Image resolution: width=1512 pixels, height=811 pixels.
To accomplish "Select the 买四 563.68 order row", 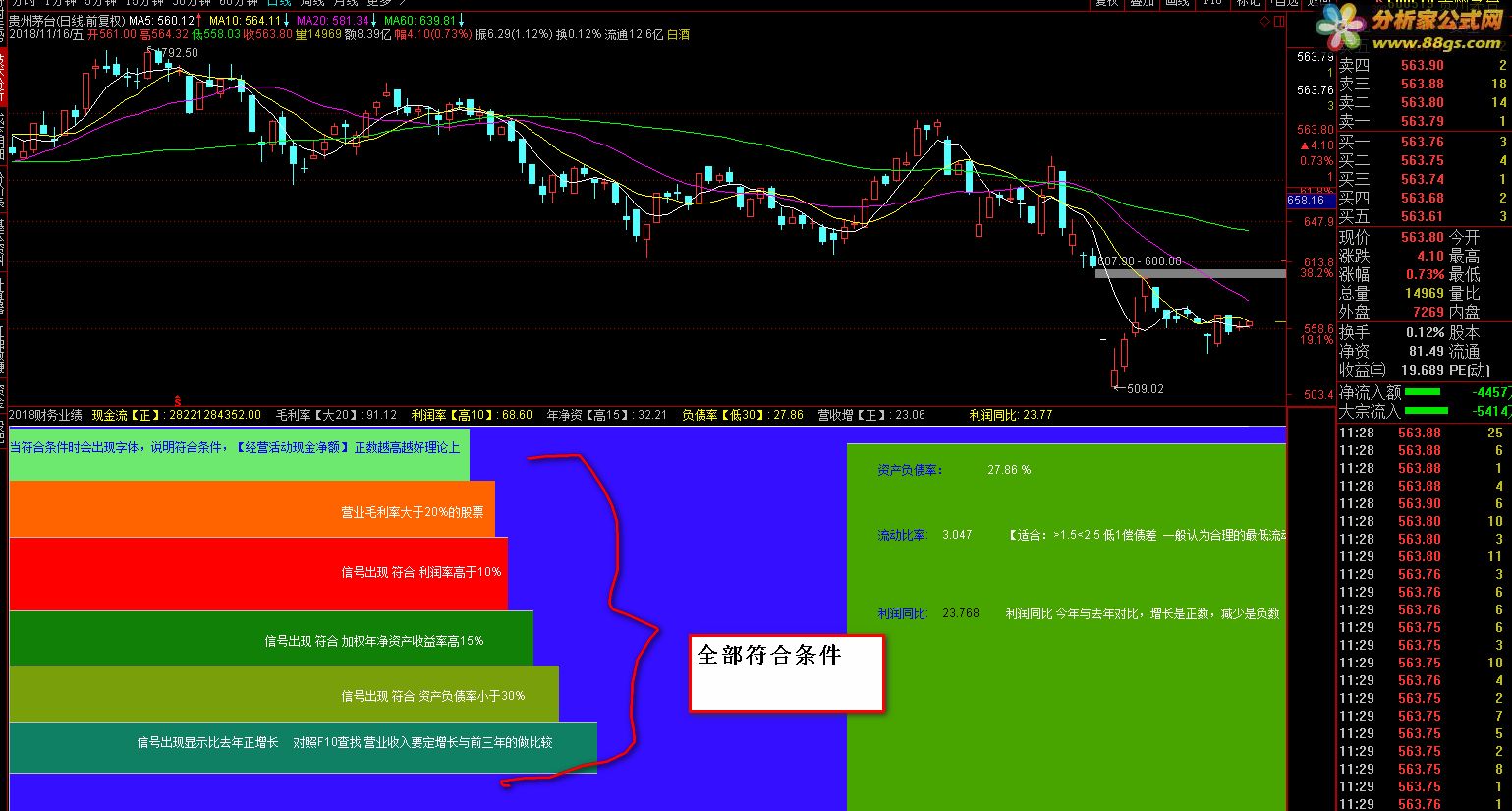I will point(1424,198).
